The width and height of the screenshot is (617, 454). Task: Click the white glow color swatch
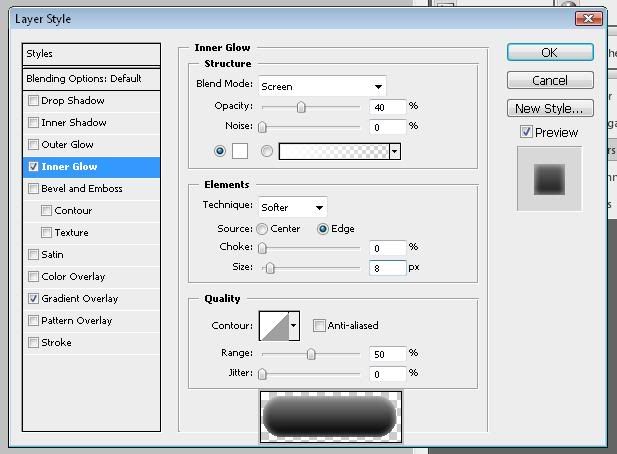pyautogui.click(x=239, y=151)
